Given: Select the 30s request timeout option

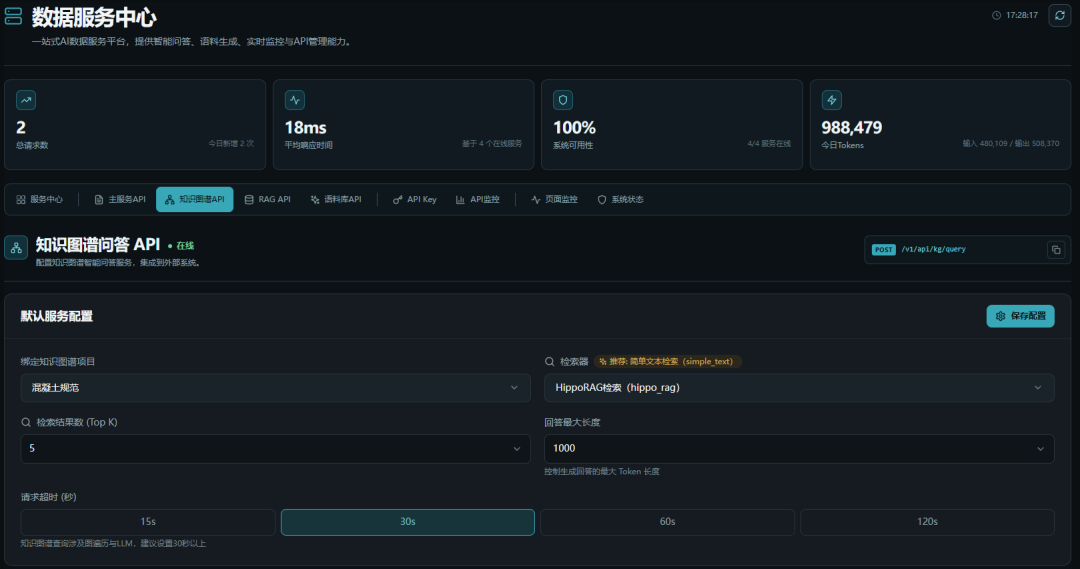Looking at the screenshot, I should (x=408, y=522).
